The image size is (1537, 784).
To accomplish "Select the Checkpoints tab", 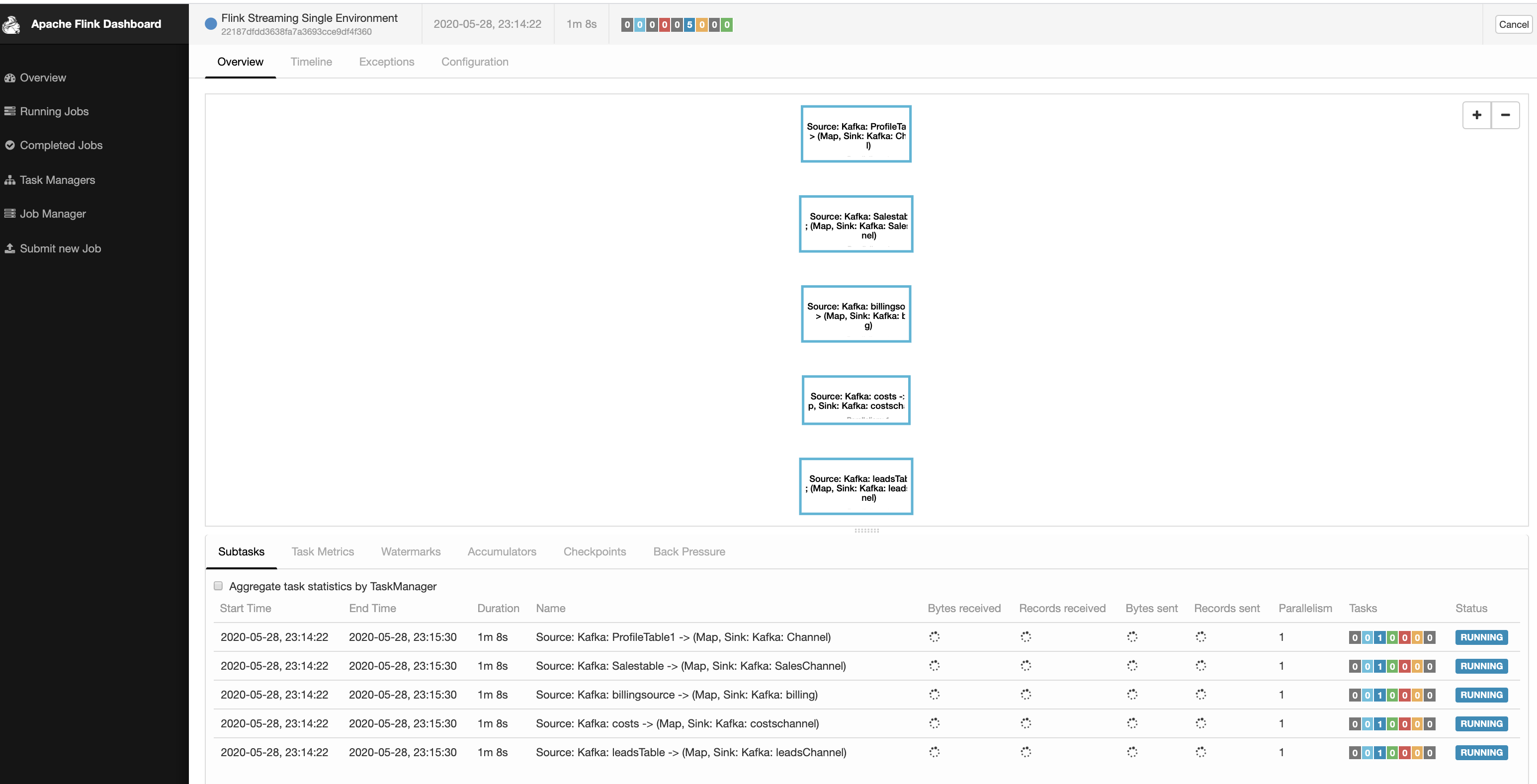I will pyautogui.click(x=595, y=552).
